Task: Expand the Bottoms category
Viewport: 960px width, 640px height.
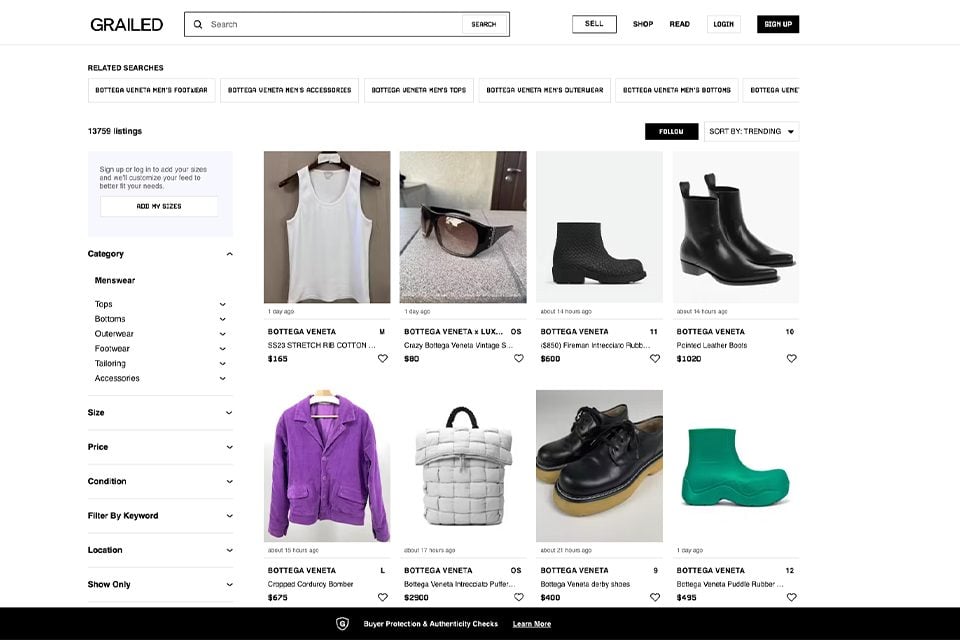Action: click(x=223, y=319)
